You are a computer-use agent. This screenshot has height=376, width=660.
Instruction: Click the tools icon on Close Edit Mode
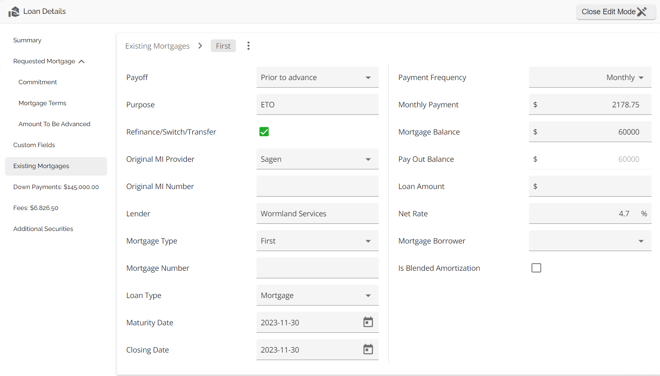[642, 12]
